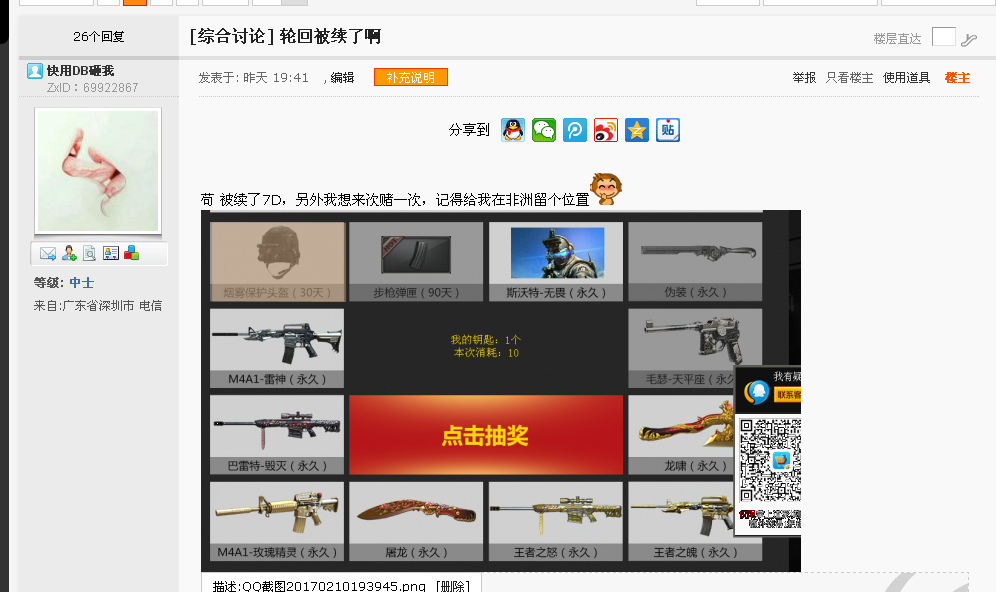Click the 点击抽奖 lottery button

point(486,435)
